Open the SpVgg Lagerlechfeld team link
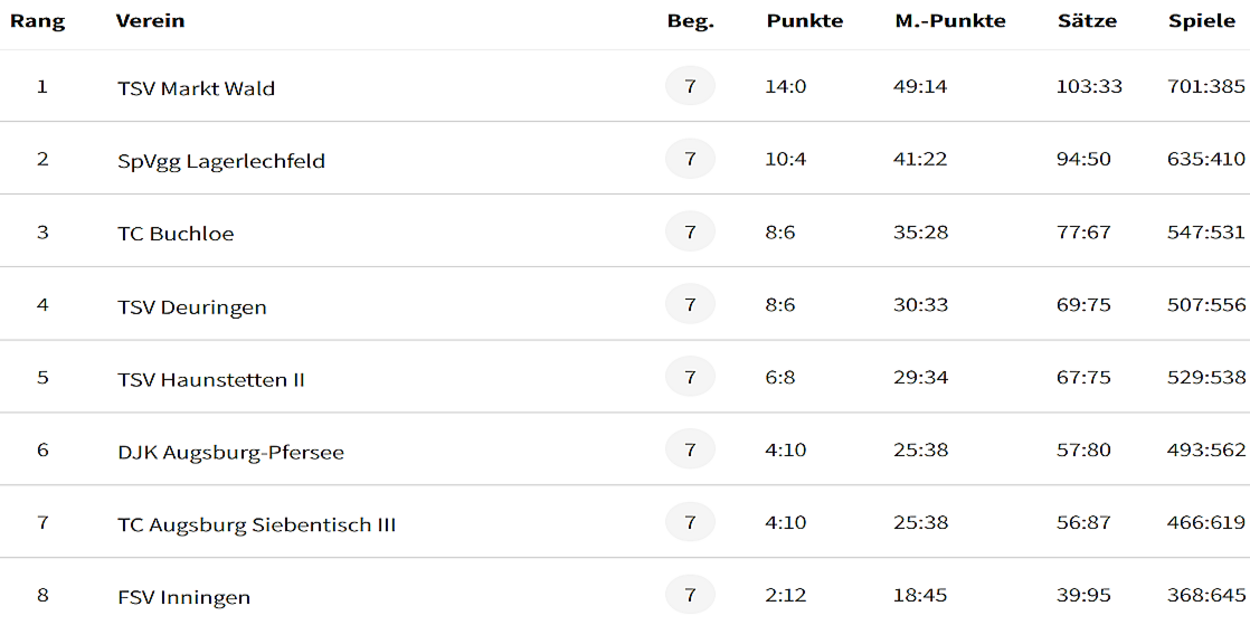1250x625 pixels. click(221, 161)
